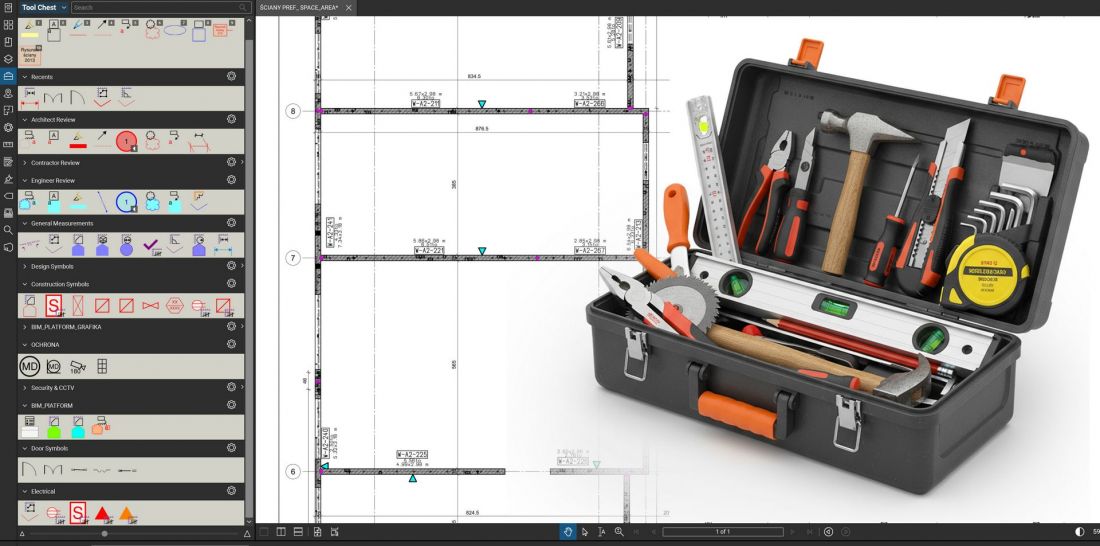Select the red S symbol in Electrical

[x=78, y=513]
